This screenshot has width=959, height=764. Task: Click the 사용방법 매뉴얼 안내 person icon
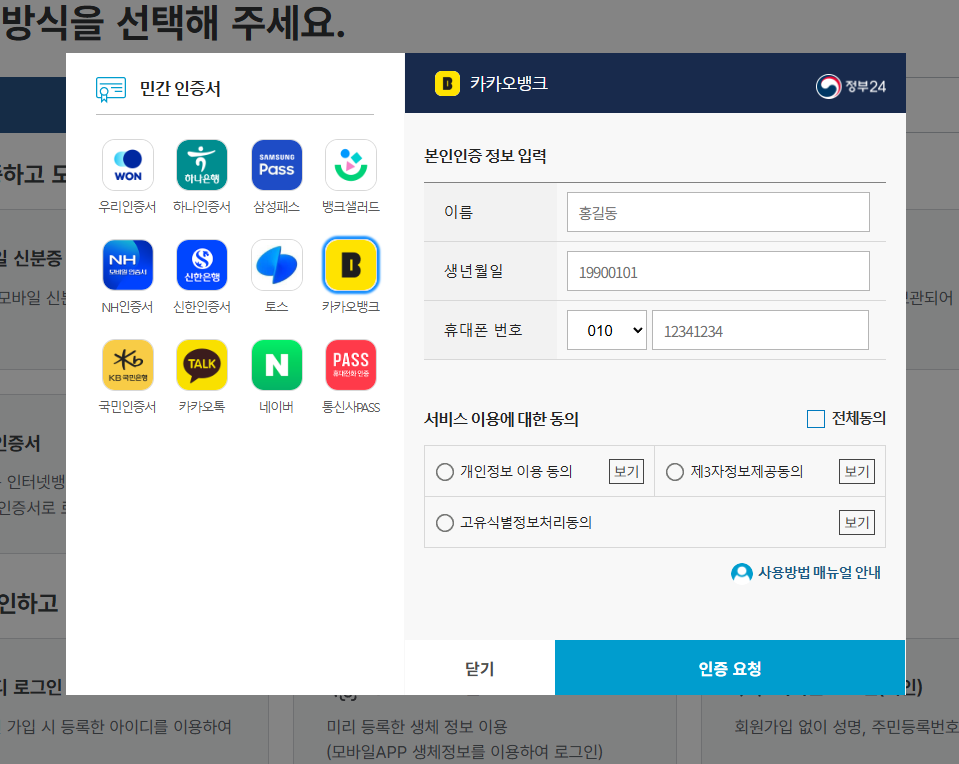(742, 573)
